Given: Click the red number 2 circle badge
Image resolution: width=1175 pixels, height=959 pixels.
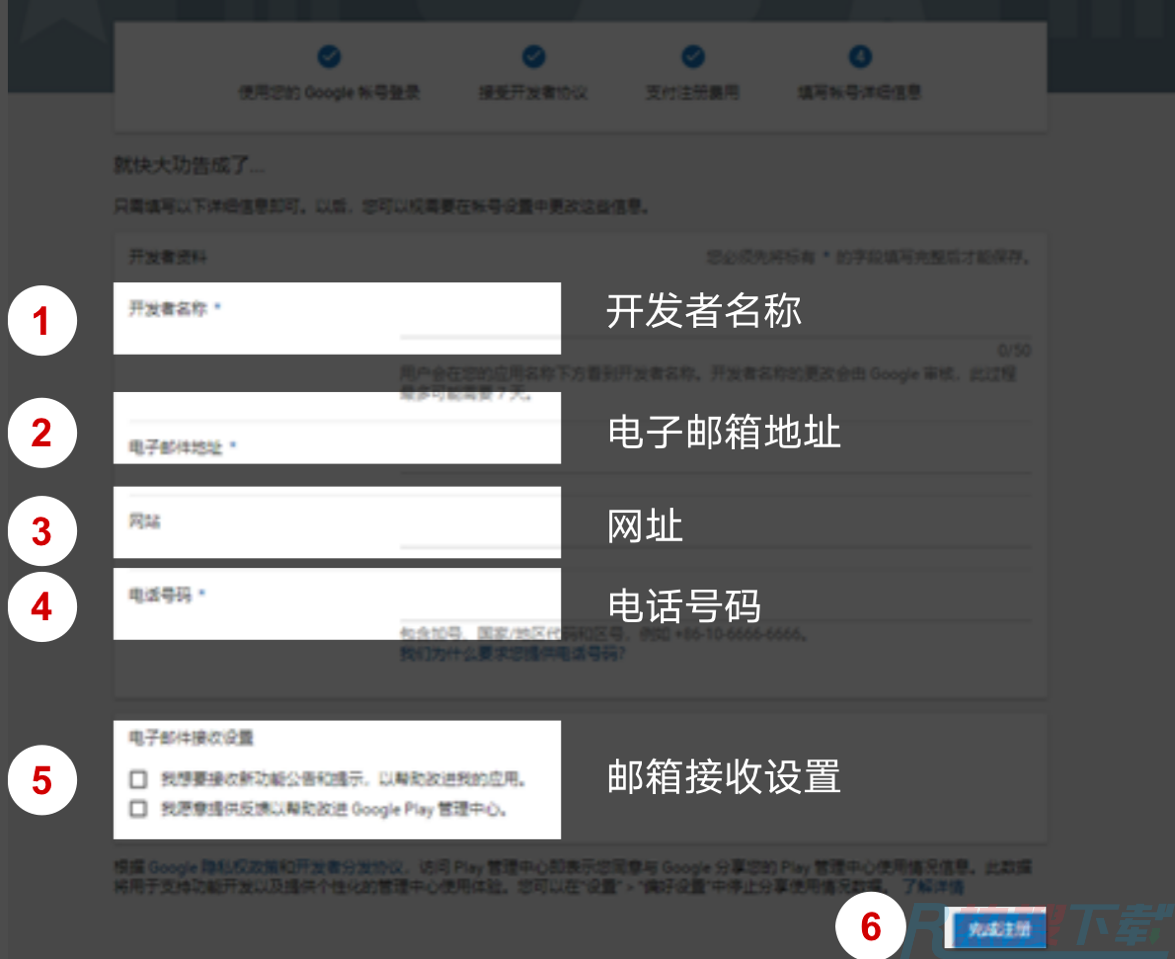Looking at the screenshot, I should tap(42, 433).
